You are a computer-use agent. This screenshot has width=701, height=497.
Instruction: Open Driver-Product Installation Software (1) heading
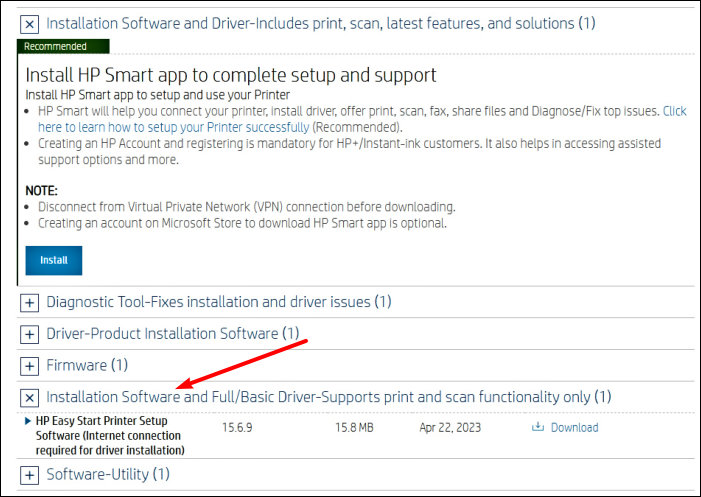(x=173, y=334)
